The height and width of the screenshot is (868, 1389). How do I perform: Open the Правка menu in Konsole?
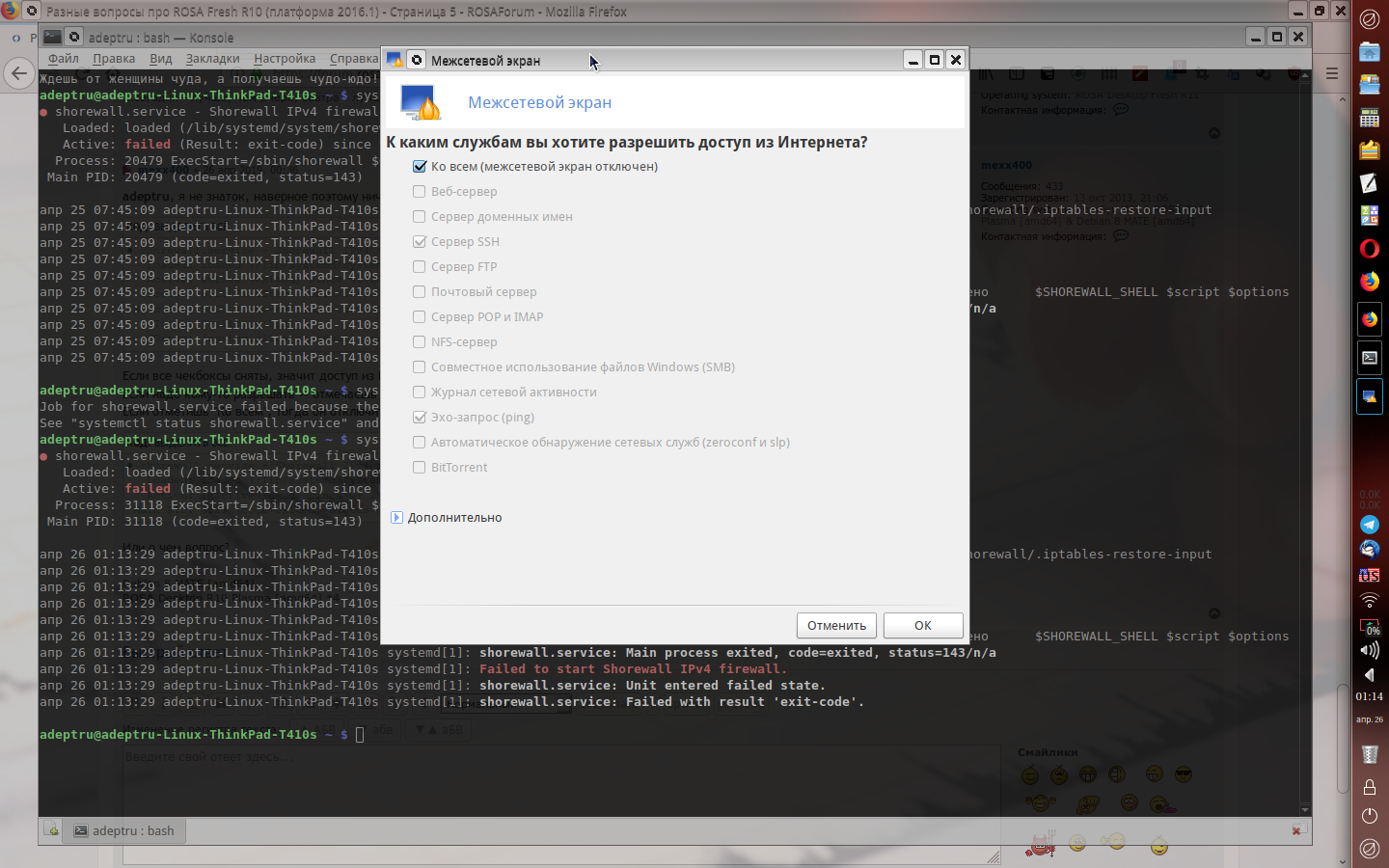(x=114, y=58)
